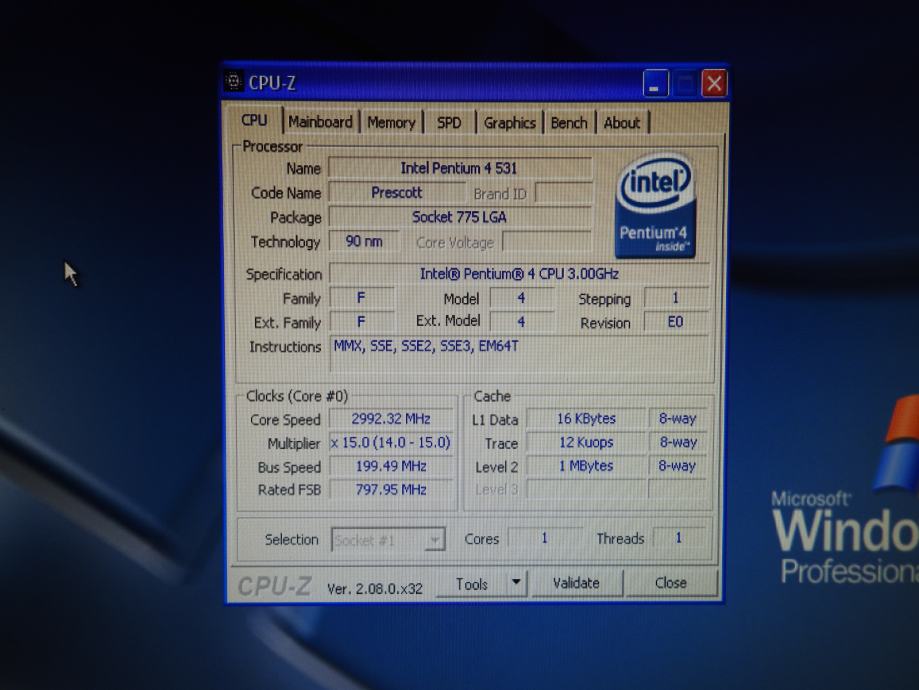
Task: Click the Rated FSB value '797.95 MHz'
Action: coord(391,490)
